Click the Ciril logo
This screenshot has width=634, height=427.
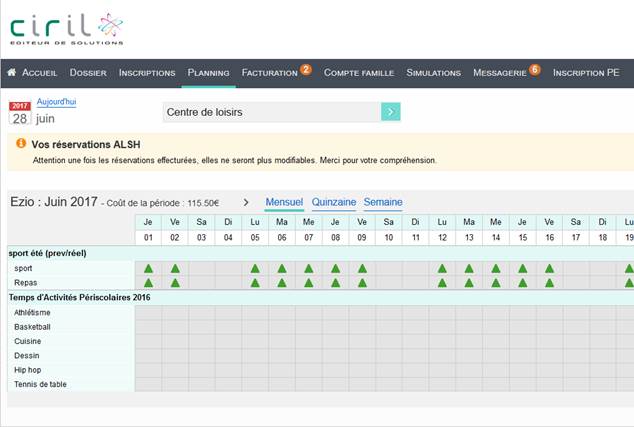point(67,27)
